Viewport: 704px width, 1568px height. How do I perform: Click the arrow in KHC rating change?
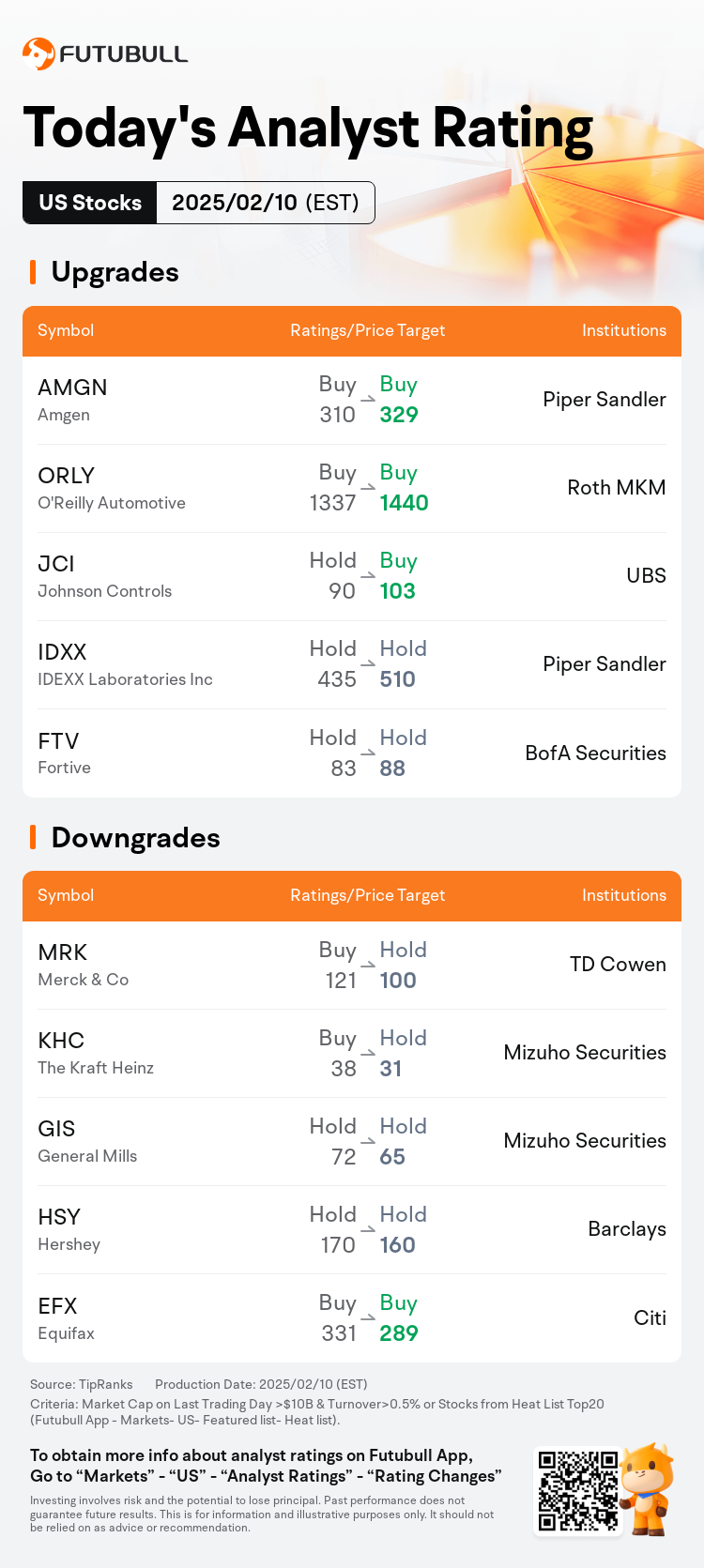pyautogui.click(x=368, y=1054)
